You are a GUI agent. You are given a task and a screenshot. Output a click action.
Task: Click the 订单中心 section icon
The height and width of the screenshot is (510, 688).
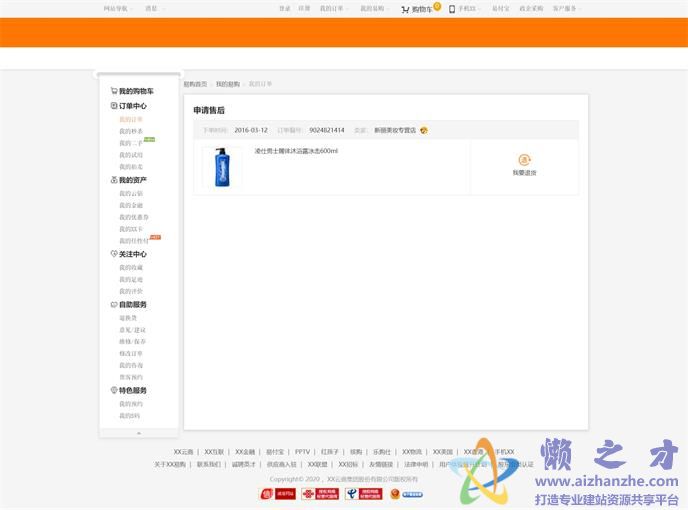tap(114, 106)
